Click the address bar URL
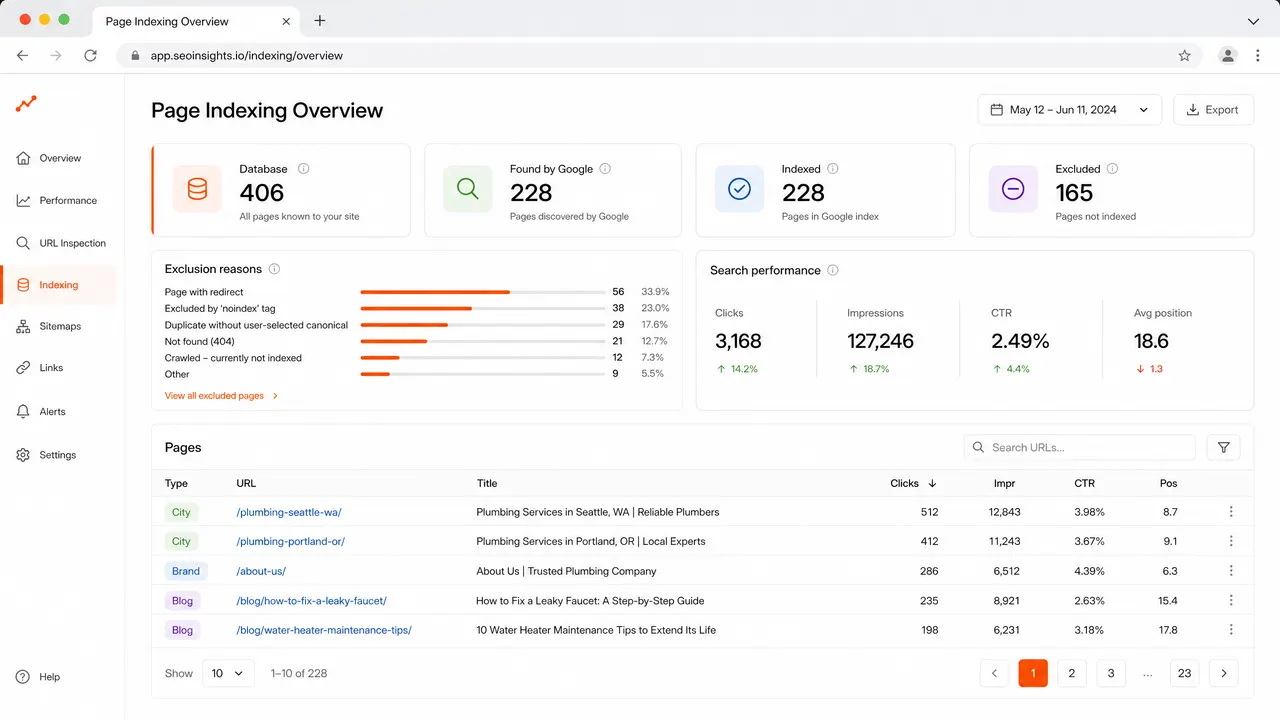1280x720 pixels. [246, 56]
